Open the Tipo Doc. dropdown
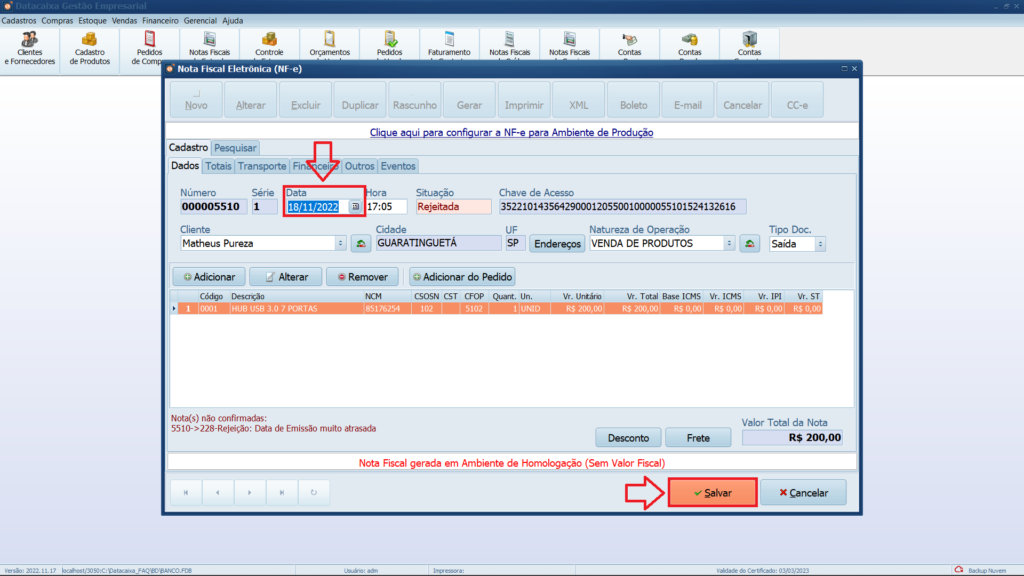 click(820, 243)
